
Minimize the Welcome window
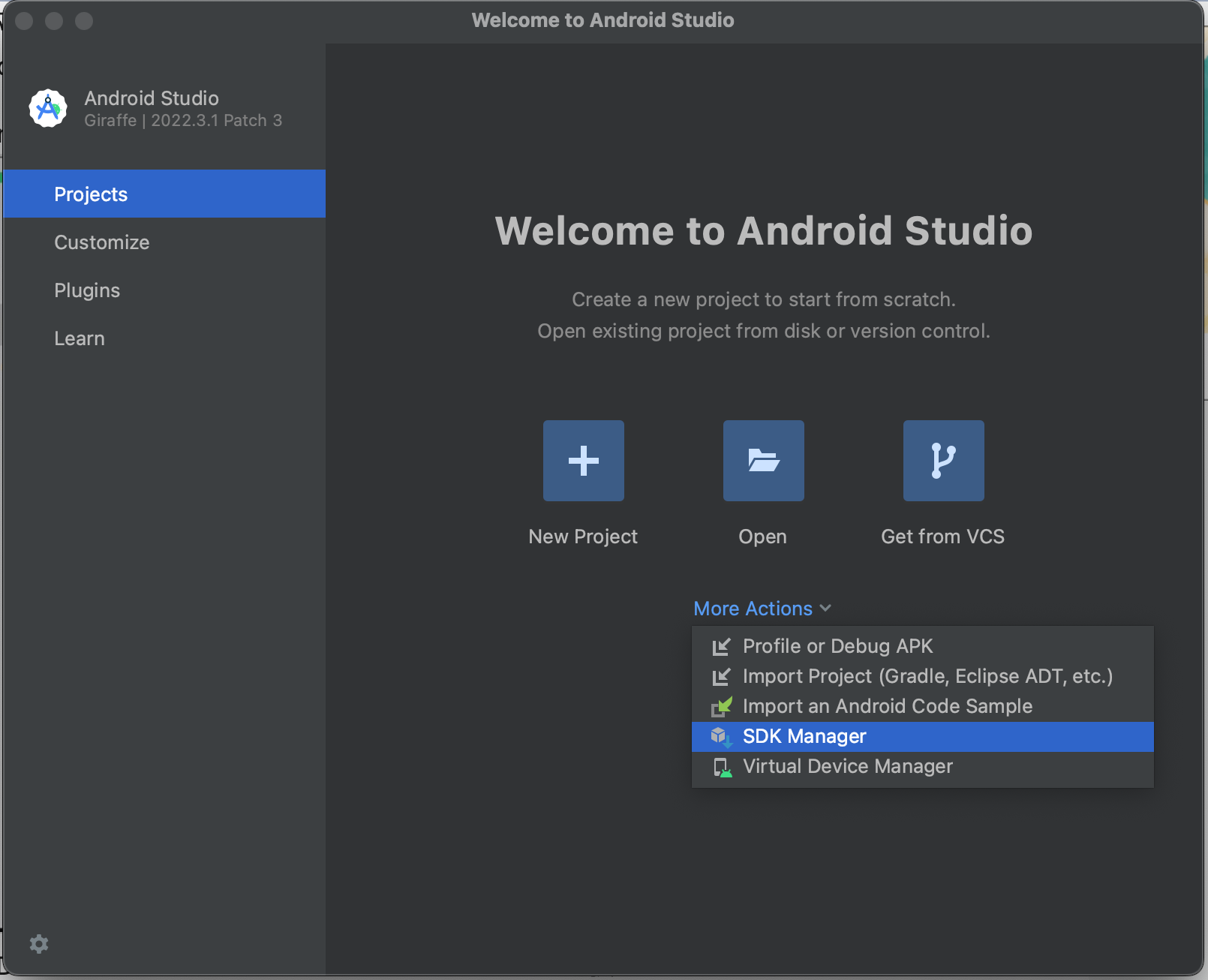point(54,20)
